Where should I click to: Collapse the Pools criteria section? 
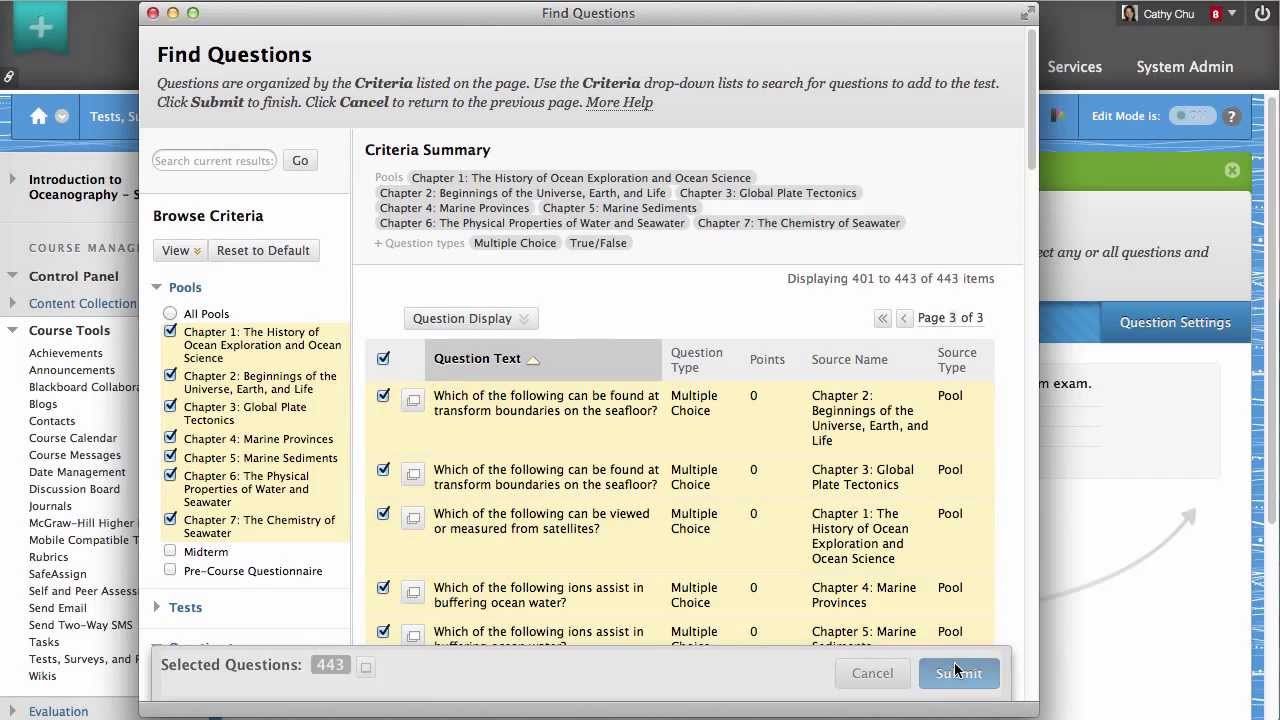pyautogui.click(x=157, y=287)
